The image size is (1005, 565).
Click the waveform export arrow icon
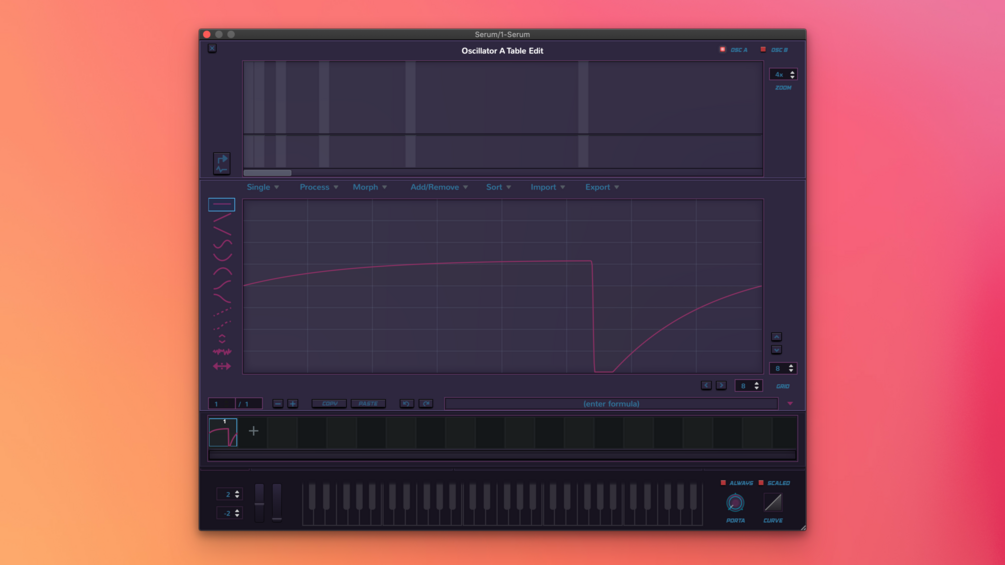[222, 163]
